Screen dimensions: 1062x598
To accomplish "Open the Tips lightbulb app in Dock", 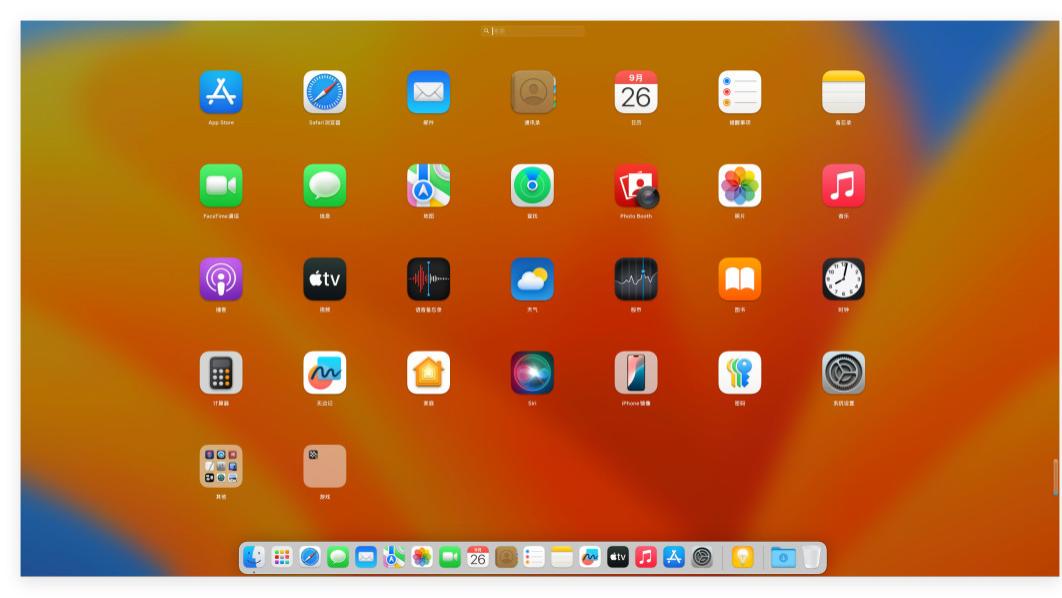I will pos(742,557).
